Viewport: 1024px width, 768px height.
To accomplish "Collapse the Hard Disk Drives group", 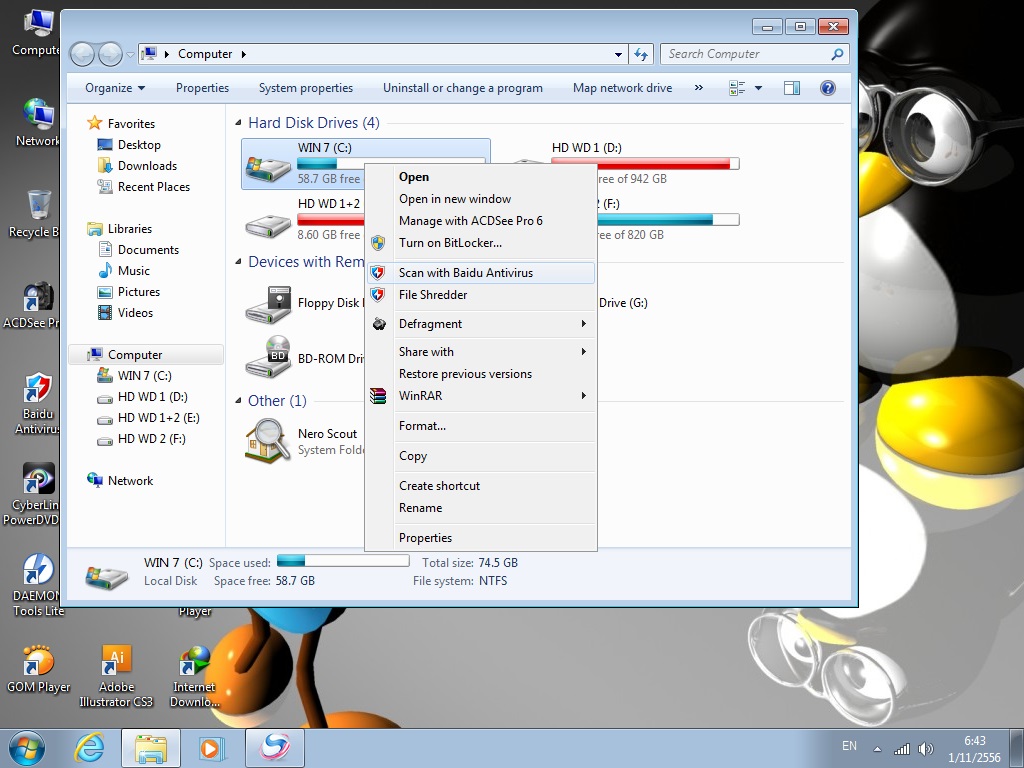I will 238,123.
